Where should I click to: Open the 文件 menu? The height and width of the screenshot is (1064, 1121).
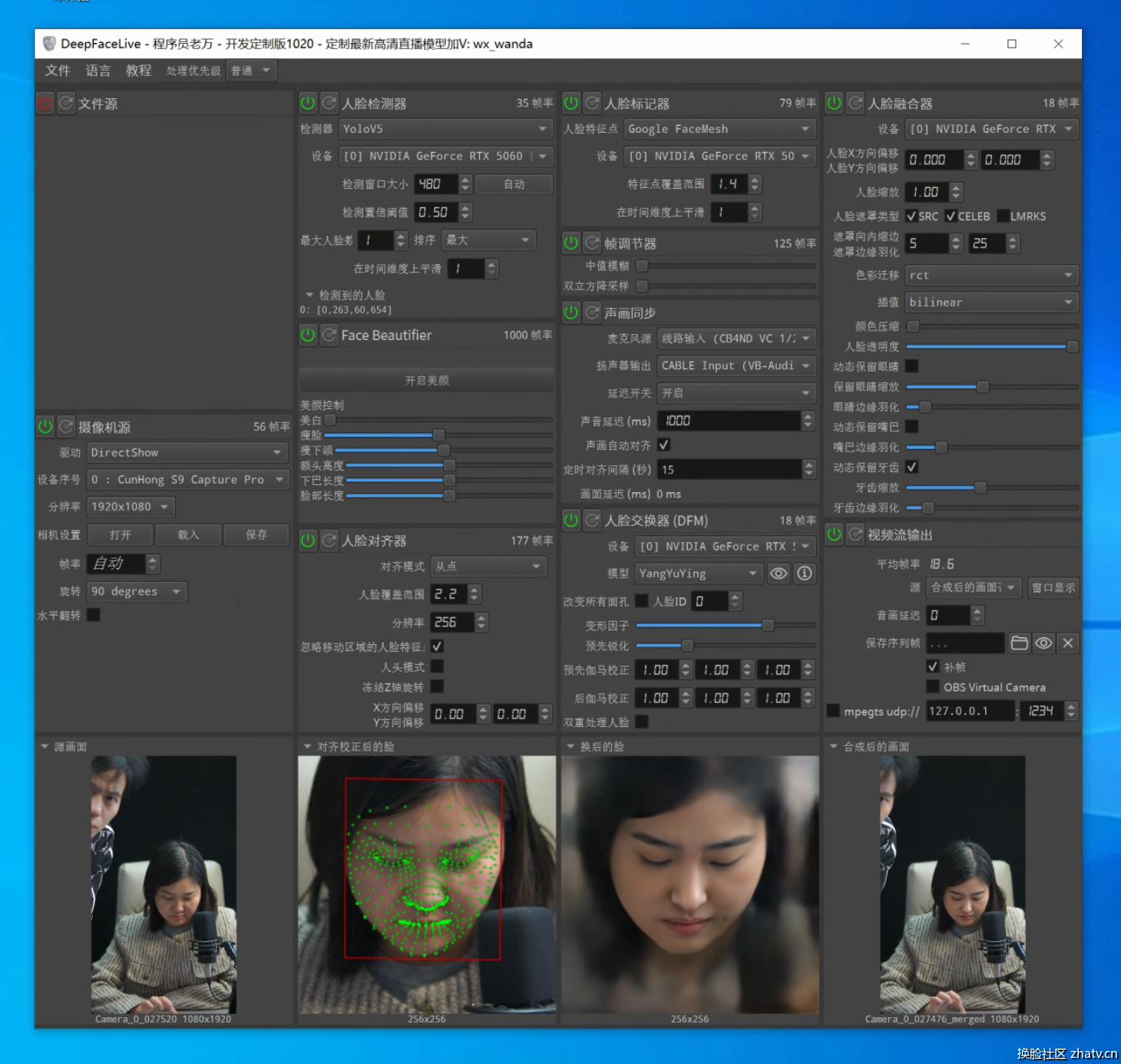point(58,71)
